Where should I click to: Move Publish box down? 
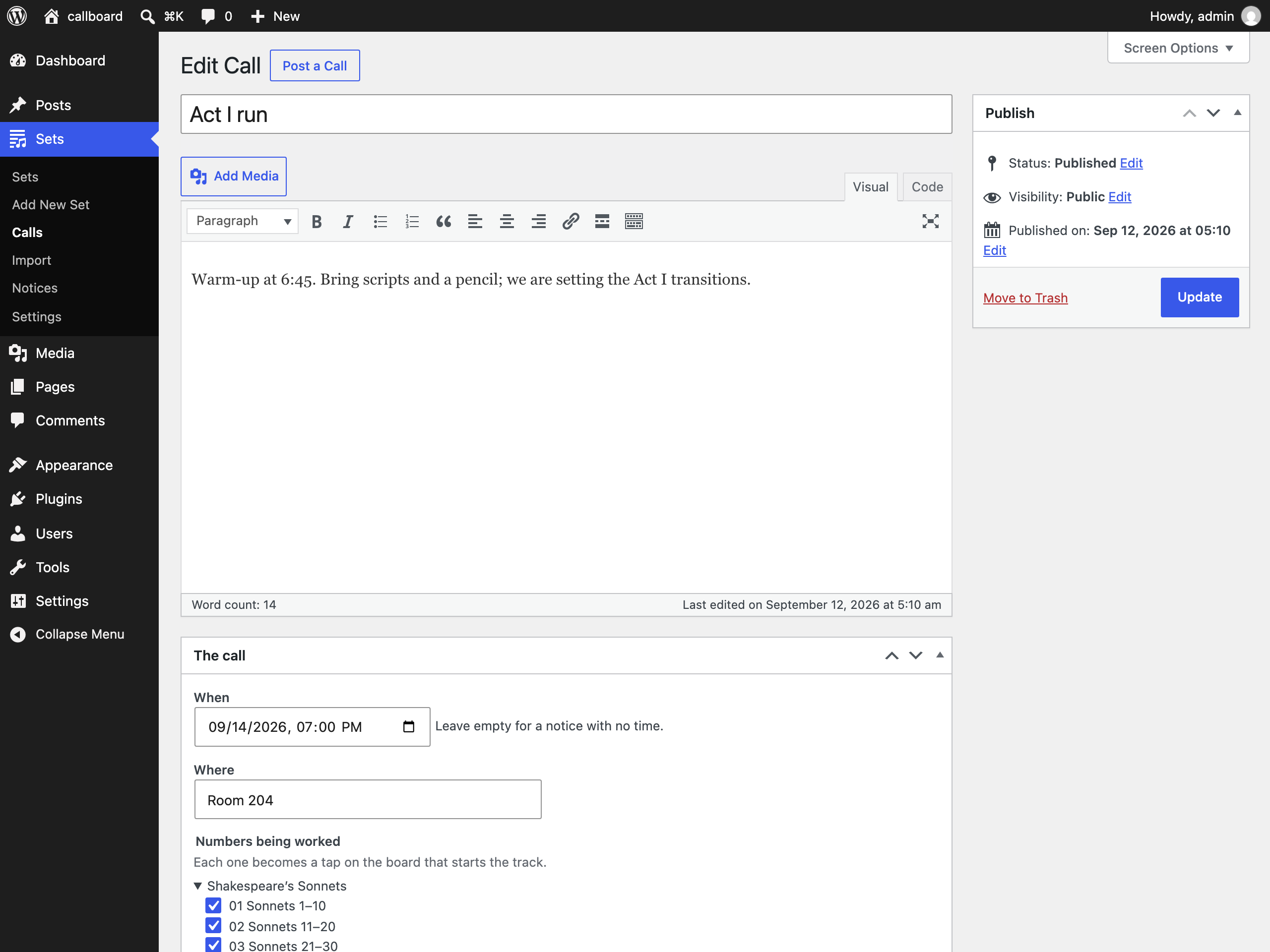(x=1213, y=113)
